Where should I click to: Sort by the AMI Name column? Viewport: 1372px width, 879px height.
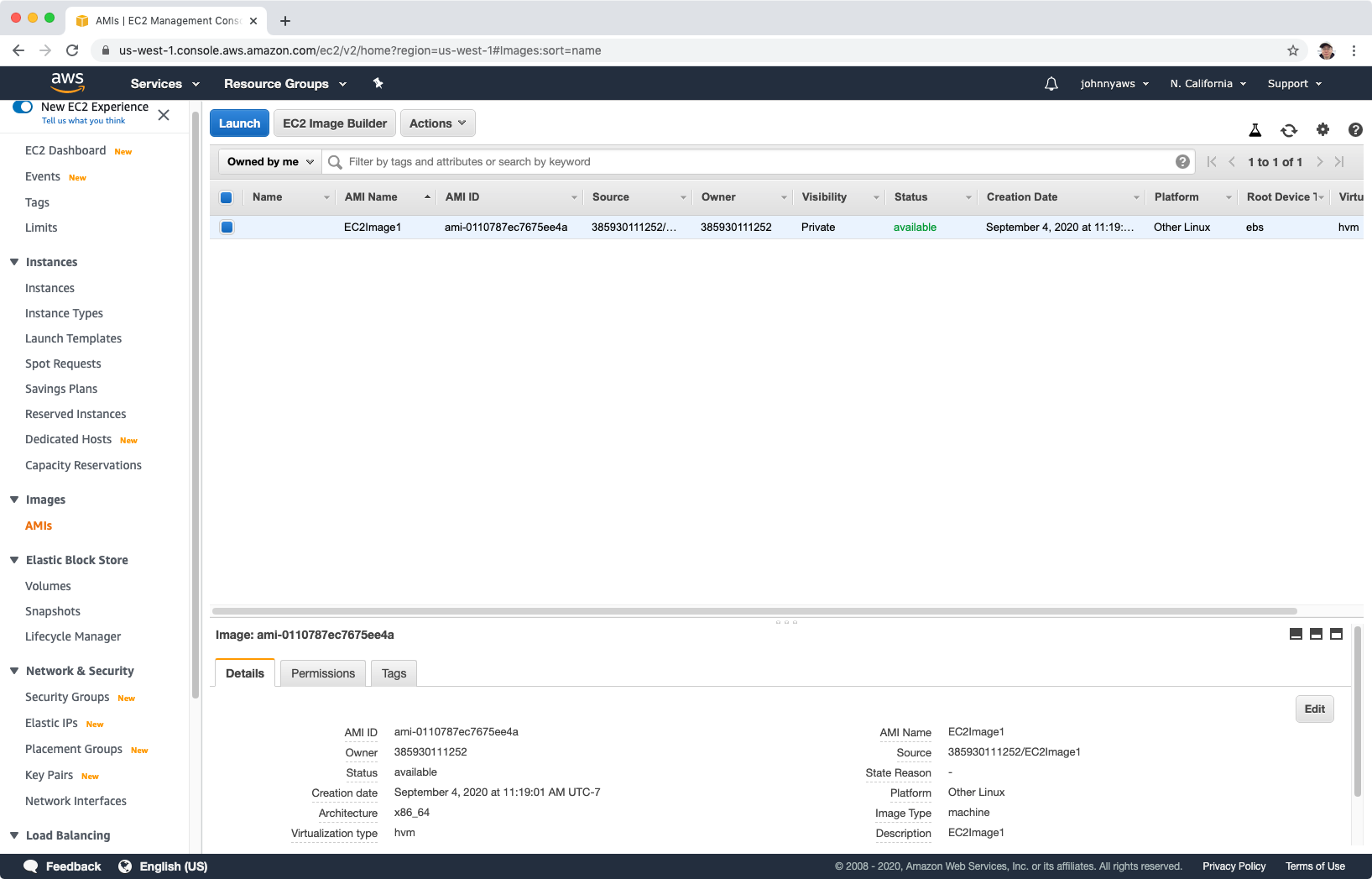(x=388, y=197)
